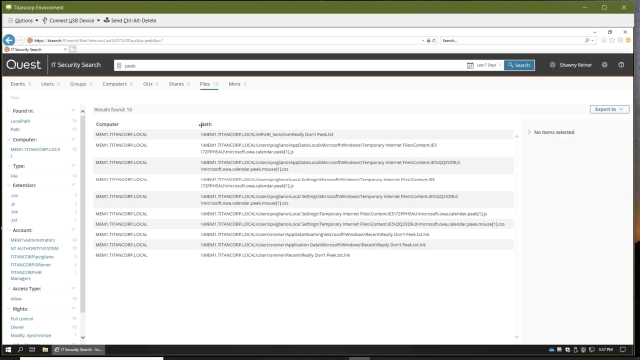Filter by Full control rights
The width and height of the screenshot is (640, 360).
(22, 319)
